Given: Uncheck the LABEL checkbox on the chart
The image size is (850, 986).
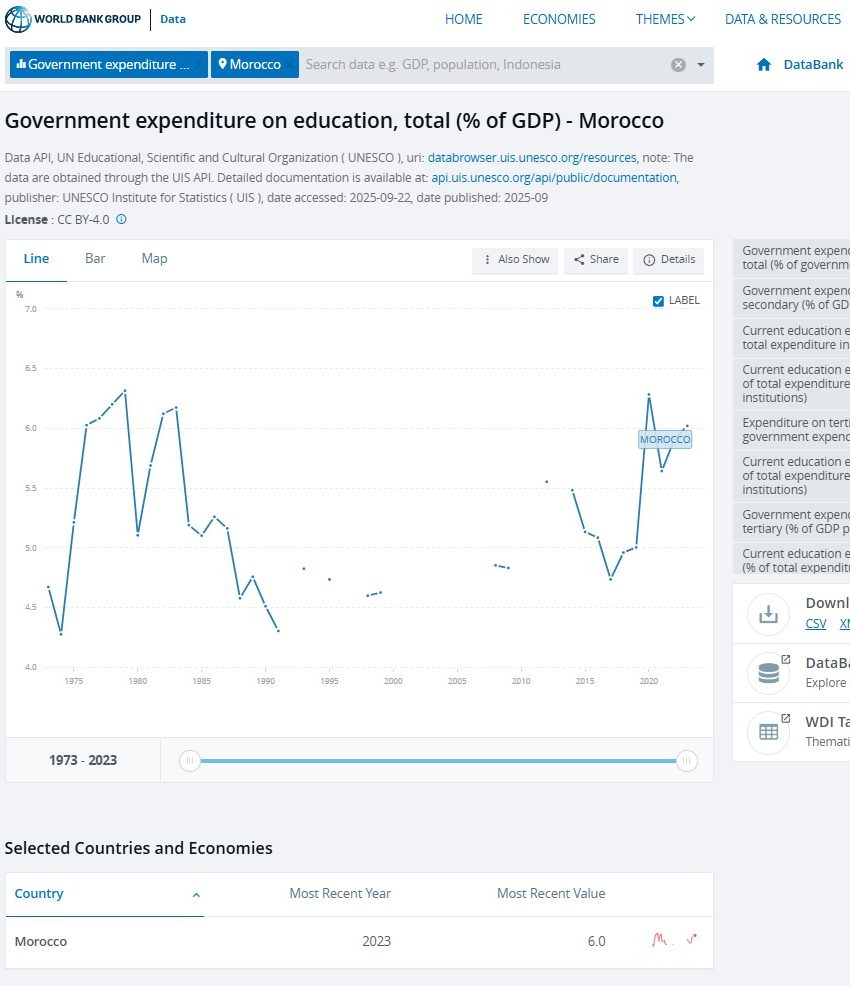Looking at the screenshot, I should pyautogui.click(x=658, y=301).
